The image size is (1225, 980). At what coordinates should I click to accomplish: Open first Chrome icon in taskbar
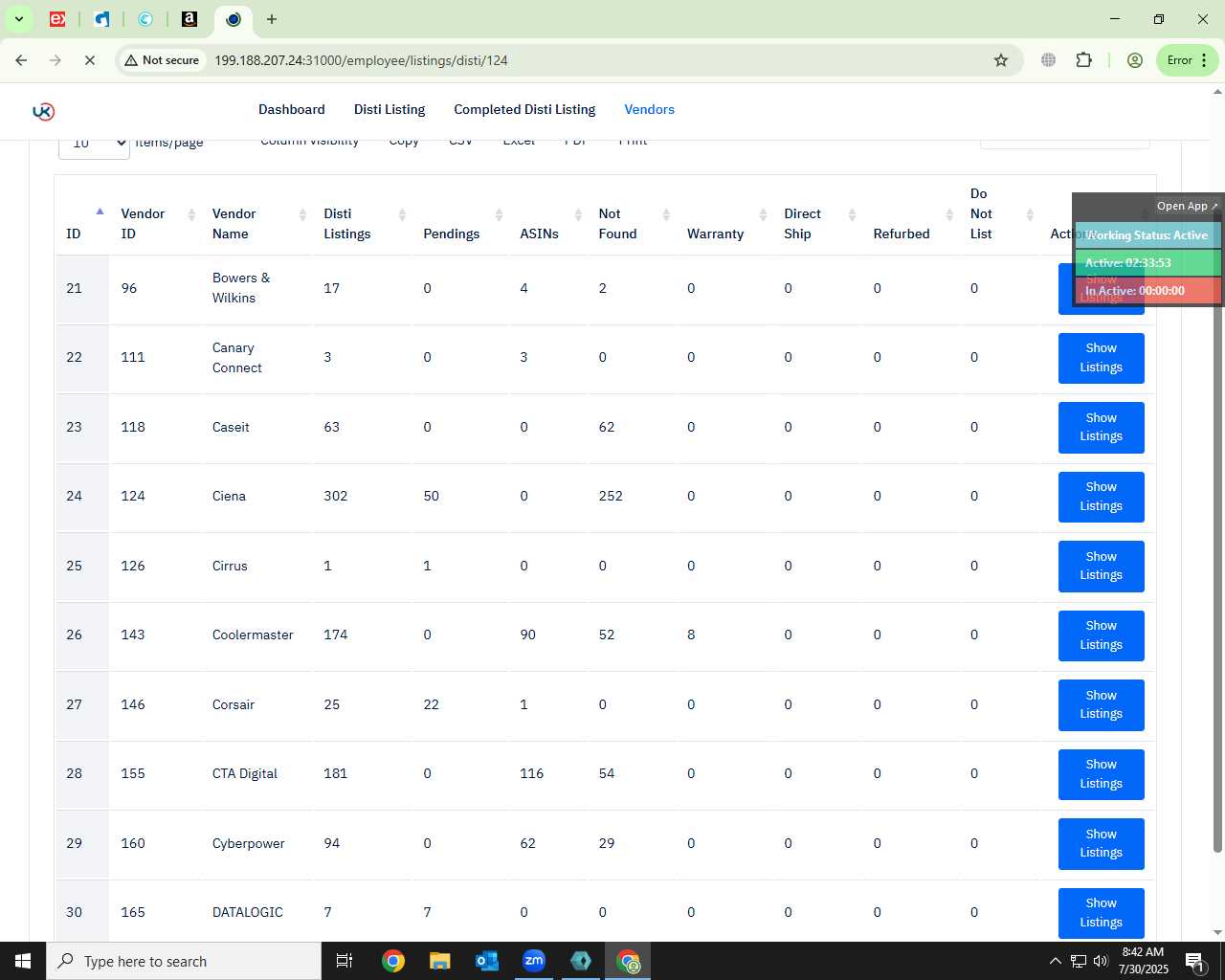coord(393,961)
